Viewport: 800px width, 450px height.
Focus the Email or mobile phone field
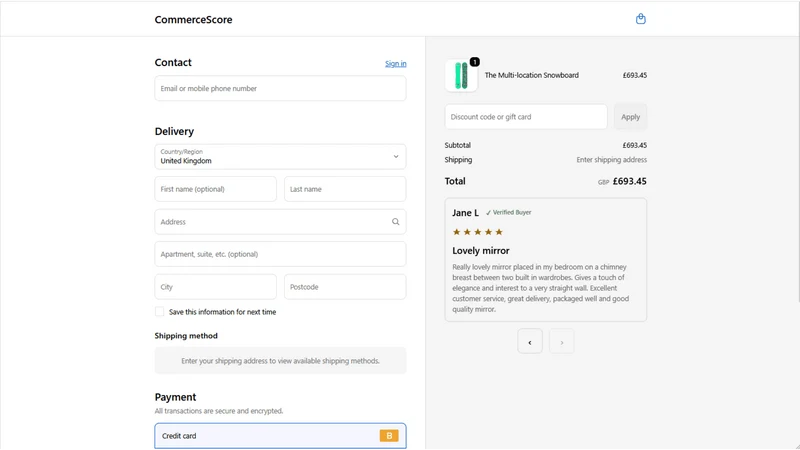[280, 88]
